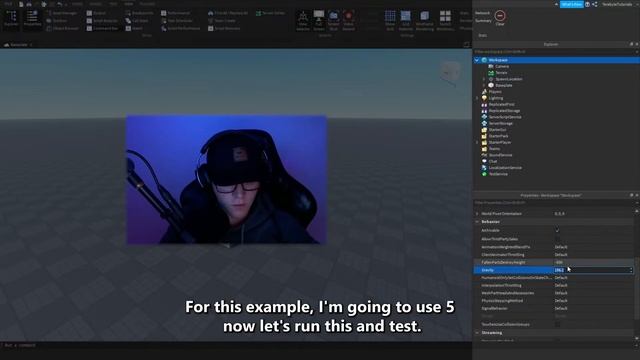The image size is (640, 360).
Task: Open the Asset Manager
Action: (61, 13)
